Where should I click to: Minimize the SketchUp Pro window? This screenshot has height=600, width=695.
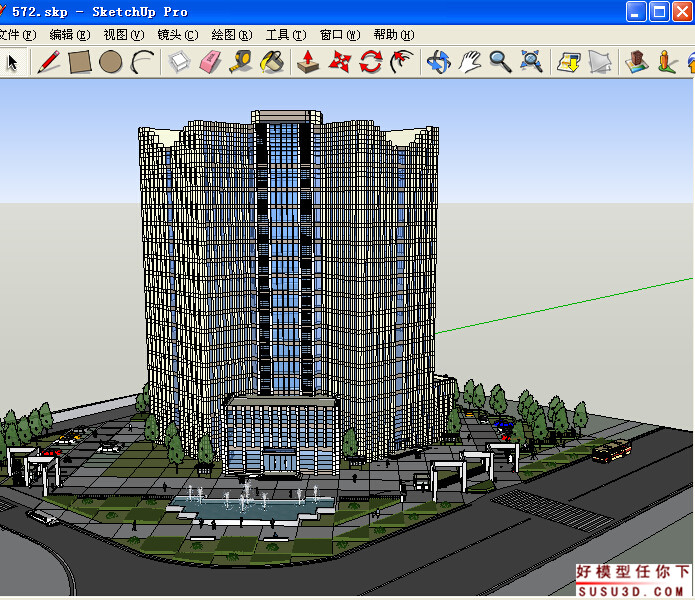tap(636, 12)
